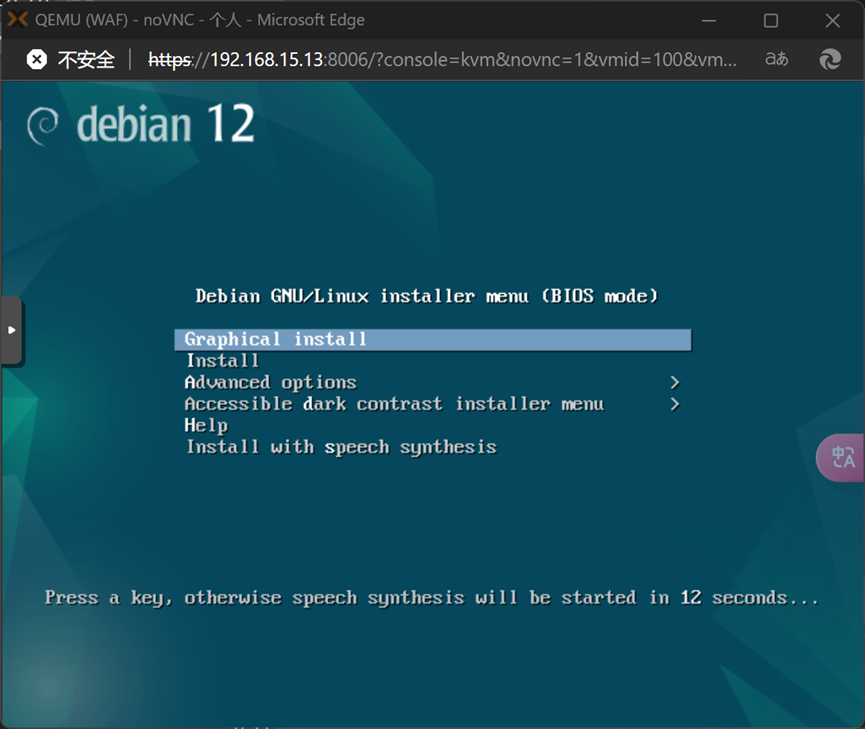Click the Edge read aloud/translate address bar icon
Image resolution: width=865 pixels, height=729 pixels.
776,59
